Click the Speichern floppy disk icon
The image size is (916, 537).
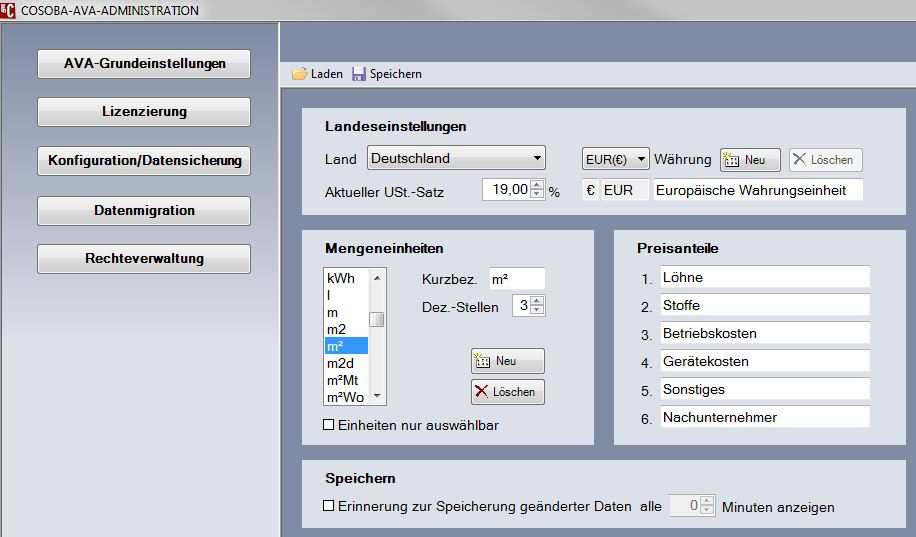tap(358, 74)
